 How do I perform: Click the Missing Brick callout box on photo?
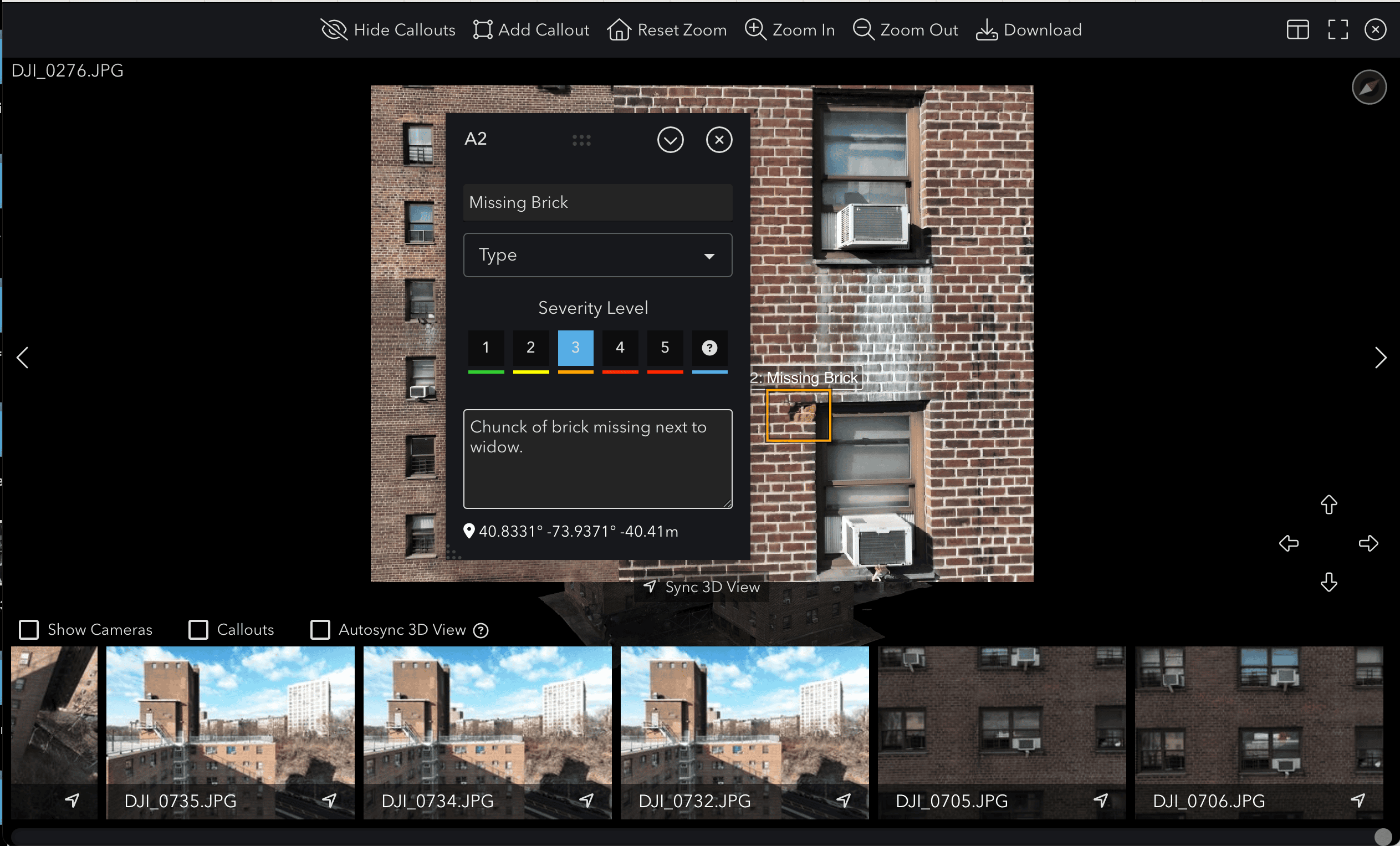(x=798, y=415)
